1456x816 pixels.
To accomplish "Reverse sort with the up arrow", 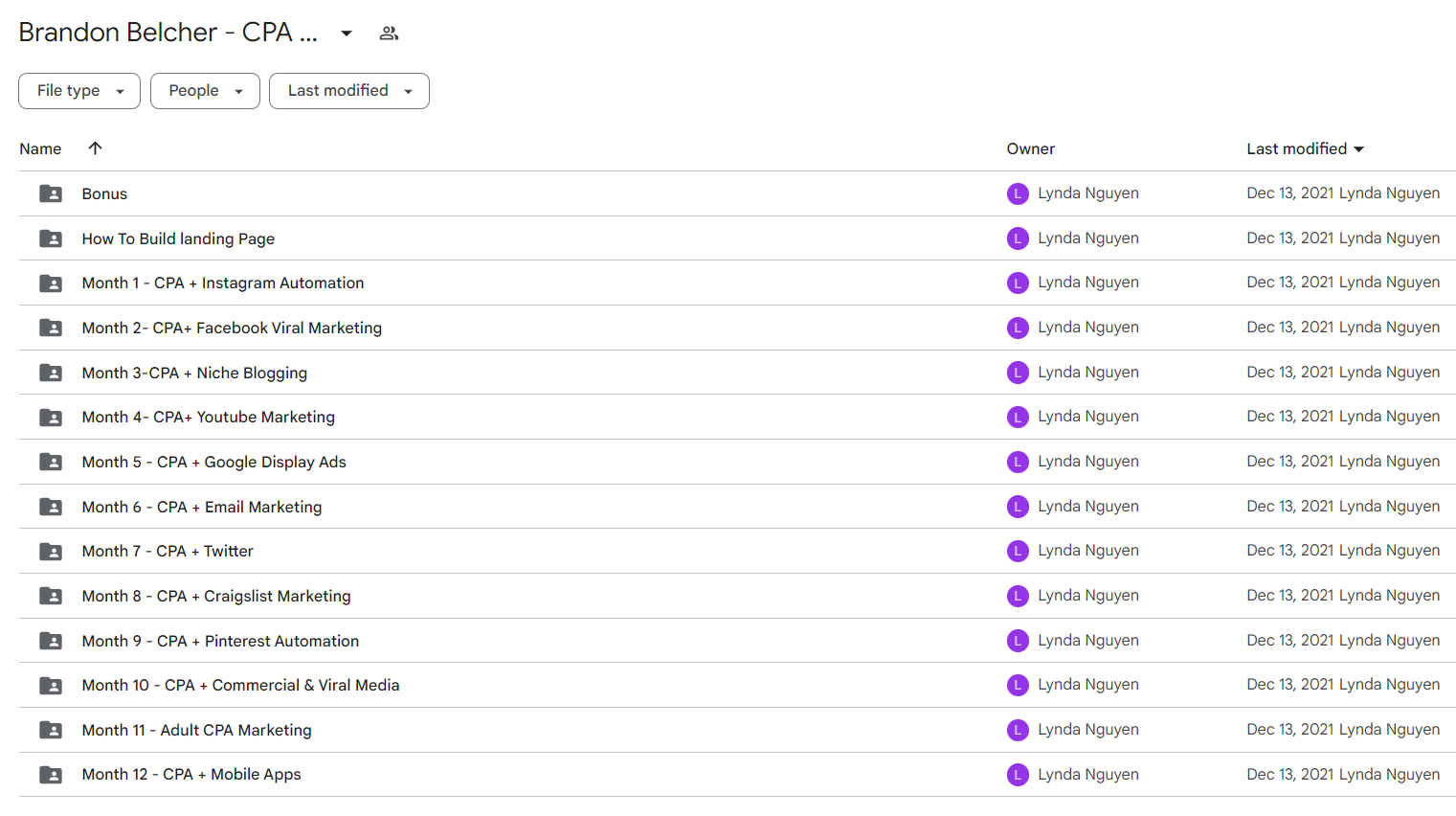I will click(95, 147).
